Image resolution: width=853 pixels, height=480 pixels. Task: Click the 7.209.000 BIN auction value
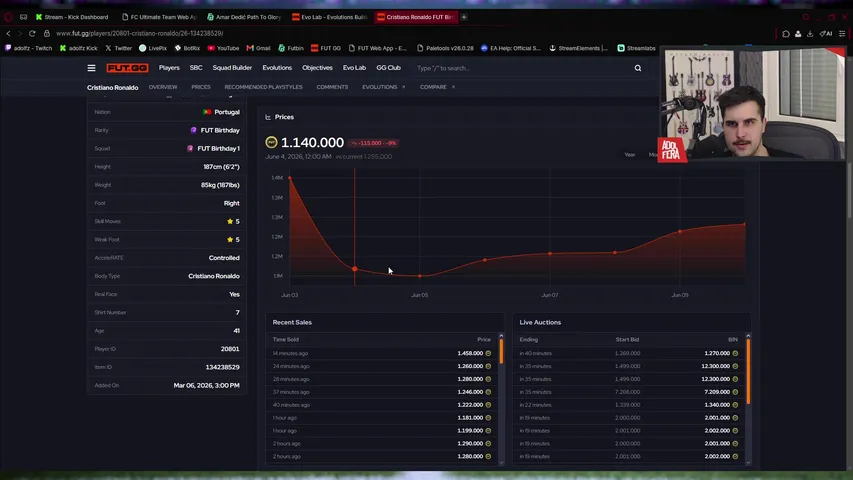716,392
